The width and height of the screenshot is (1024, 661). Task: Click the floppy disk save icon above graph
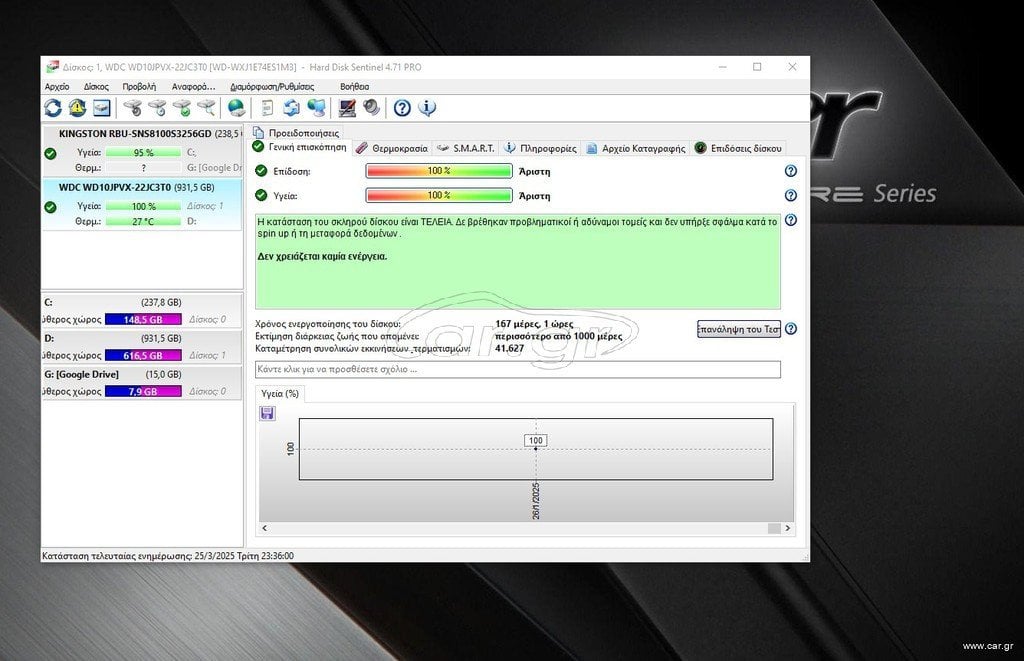[267, 413]
